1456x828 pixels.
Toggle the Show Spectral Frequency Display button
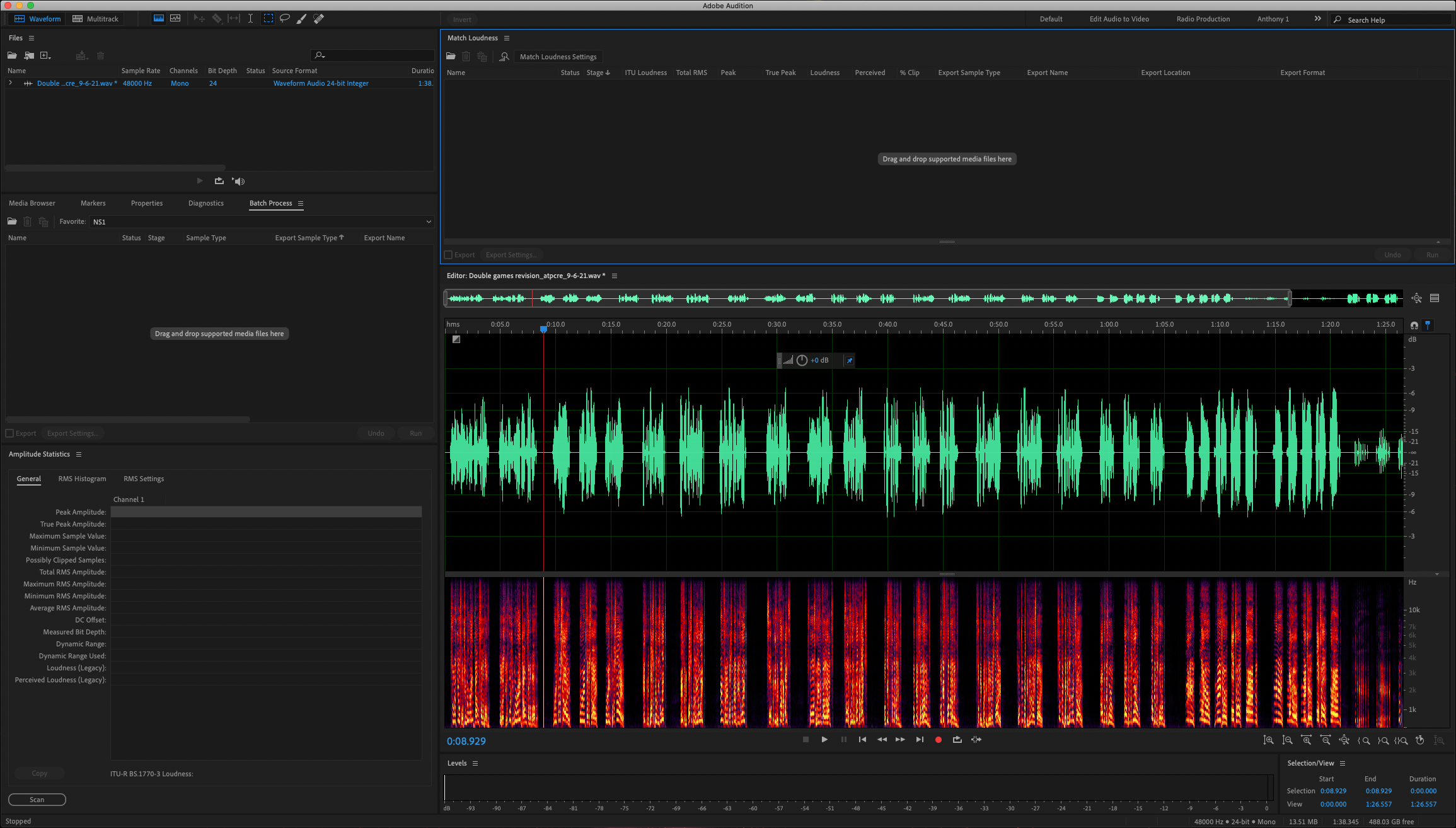(x=159, y=18)
